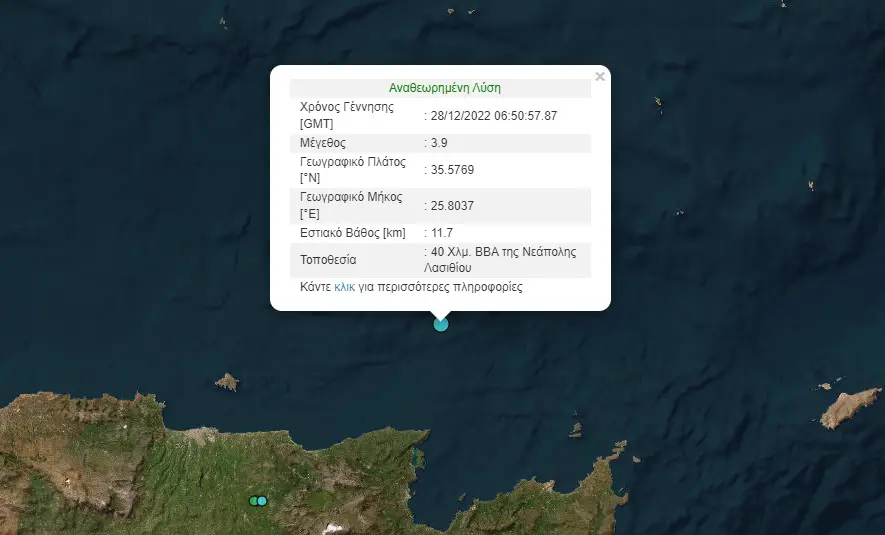
Task: Click the 'Τοποθεσία' label
Action: tap(328, 260)
